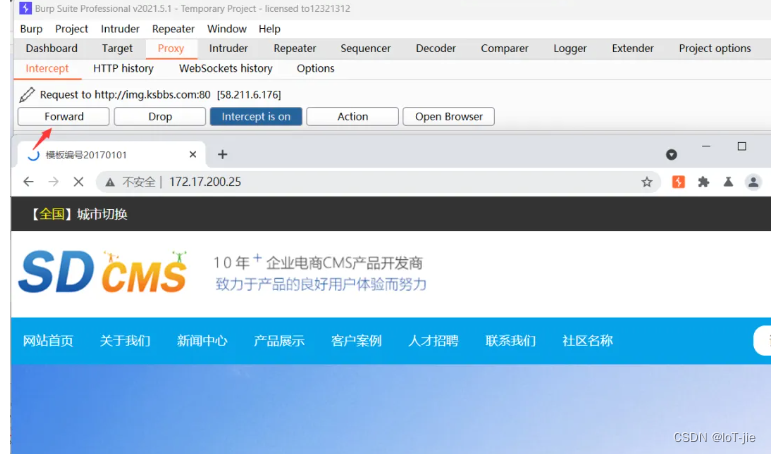The width and height of the screenshot is (771, 454).
Task: Open the HTTP history sub-tab
Action: click(123, 68)
